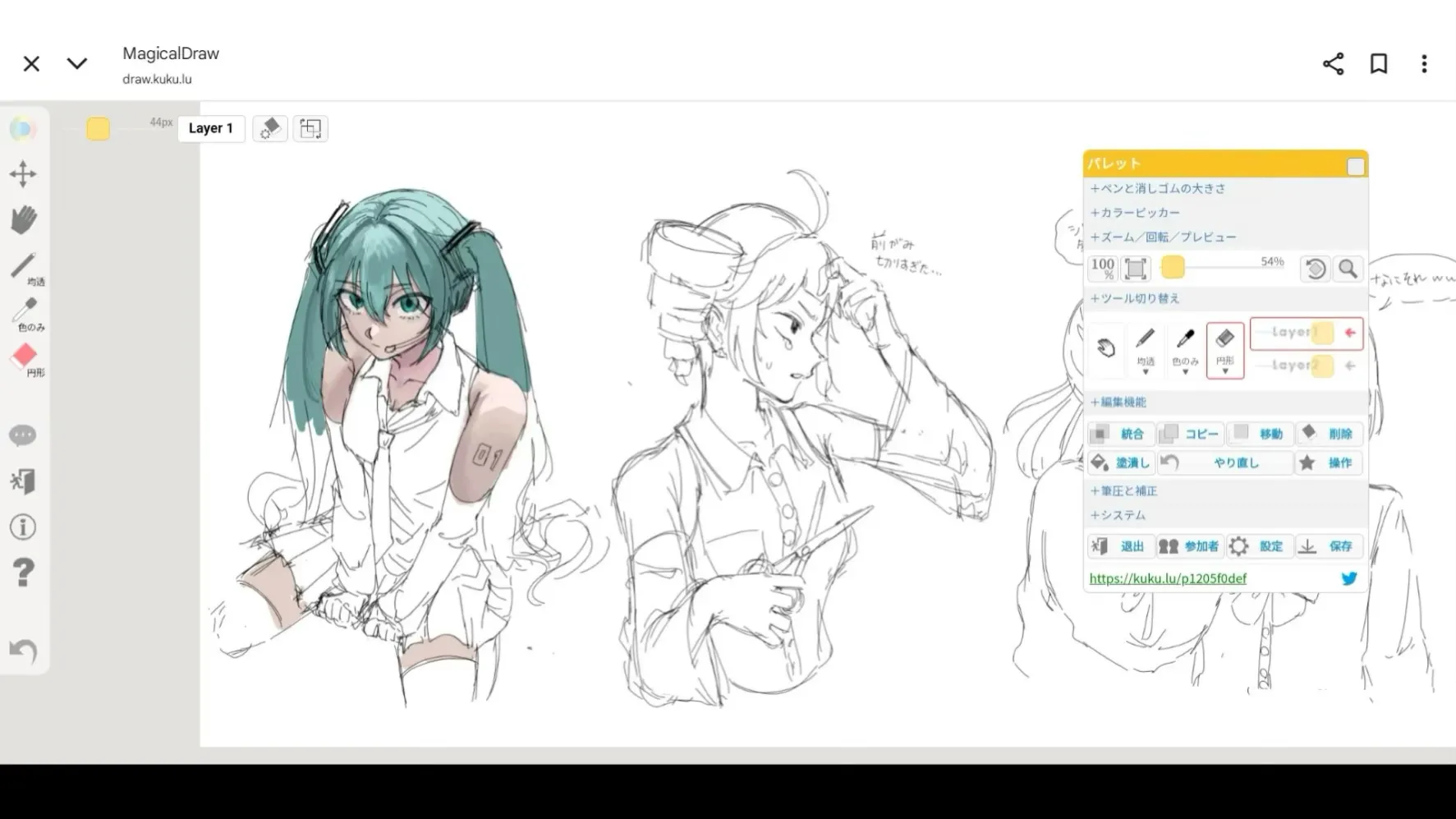Click the コピー copy layer button
This screenshot has width=1456, height=819.
click(1190, 434)
